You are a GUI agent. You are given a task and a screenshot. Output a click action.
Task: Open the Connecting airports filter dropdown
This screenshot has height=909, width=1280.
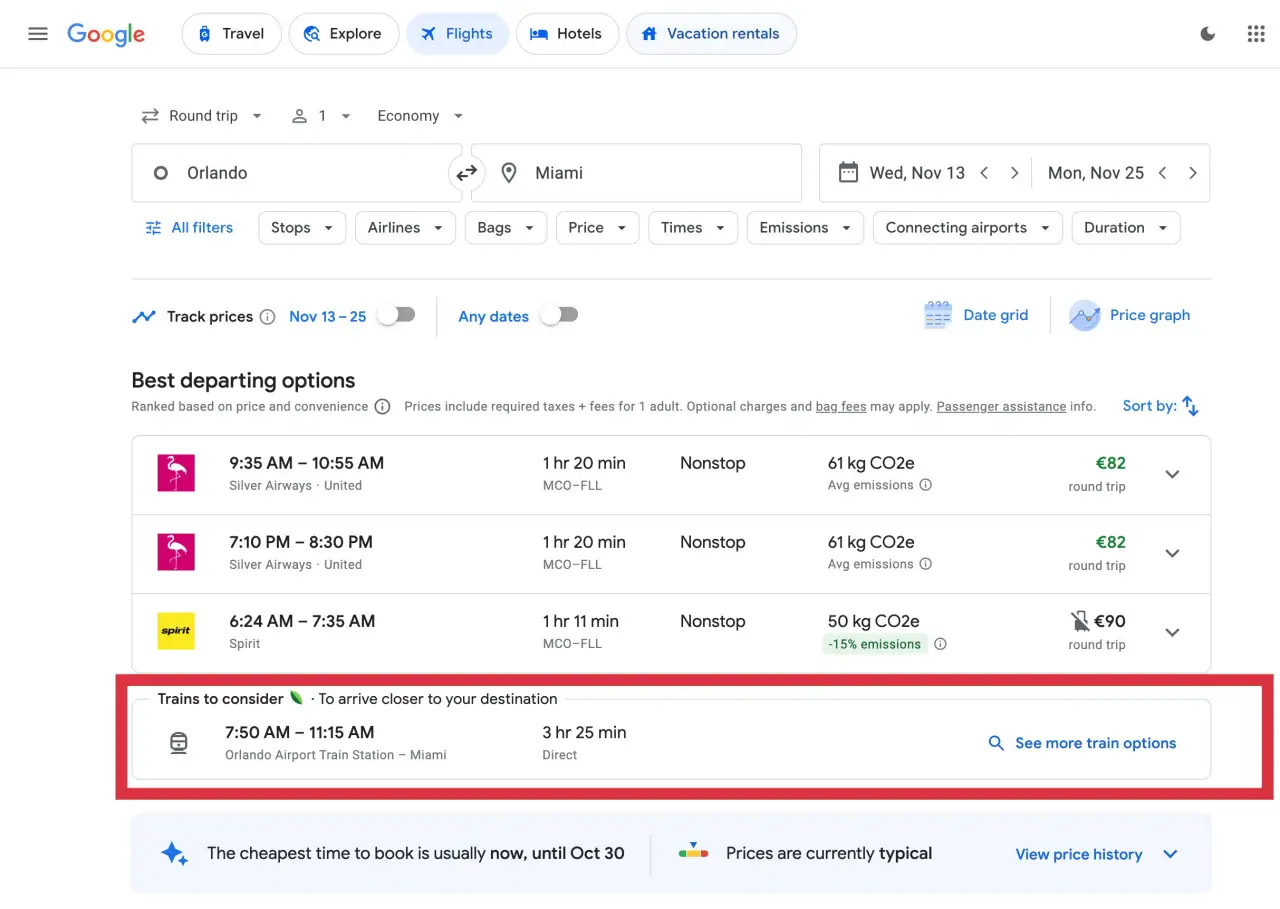click(x=967, y=228)
